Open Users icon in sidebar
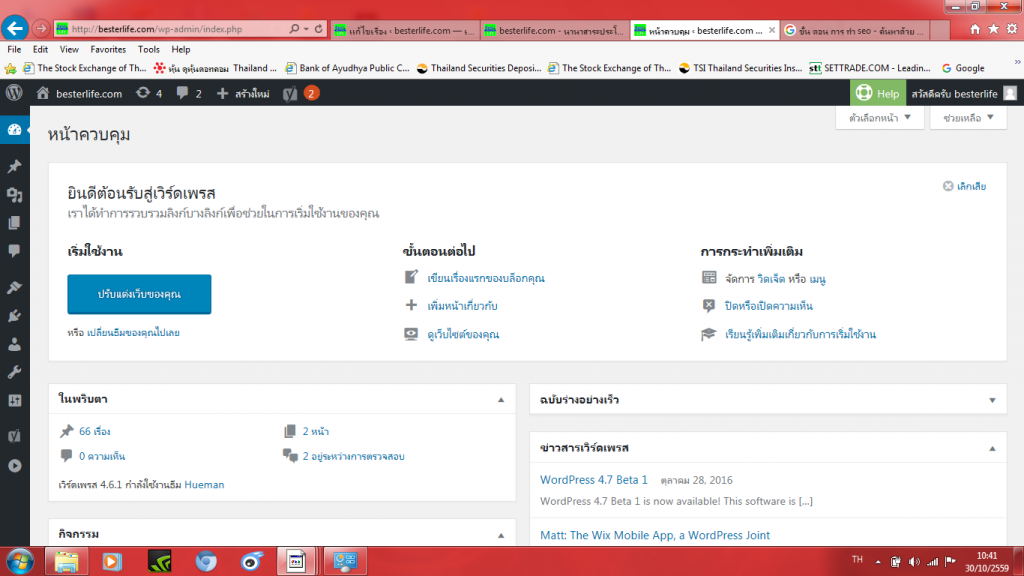 point(14,344)
